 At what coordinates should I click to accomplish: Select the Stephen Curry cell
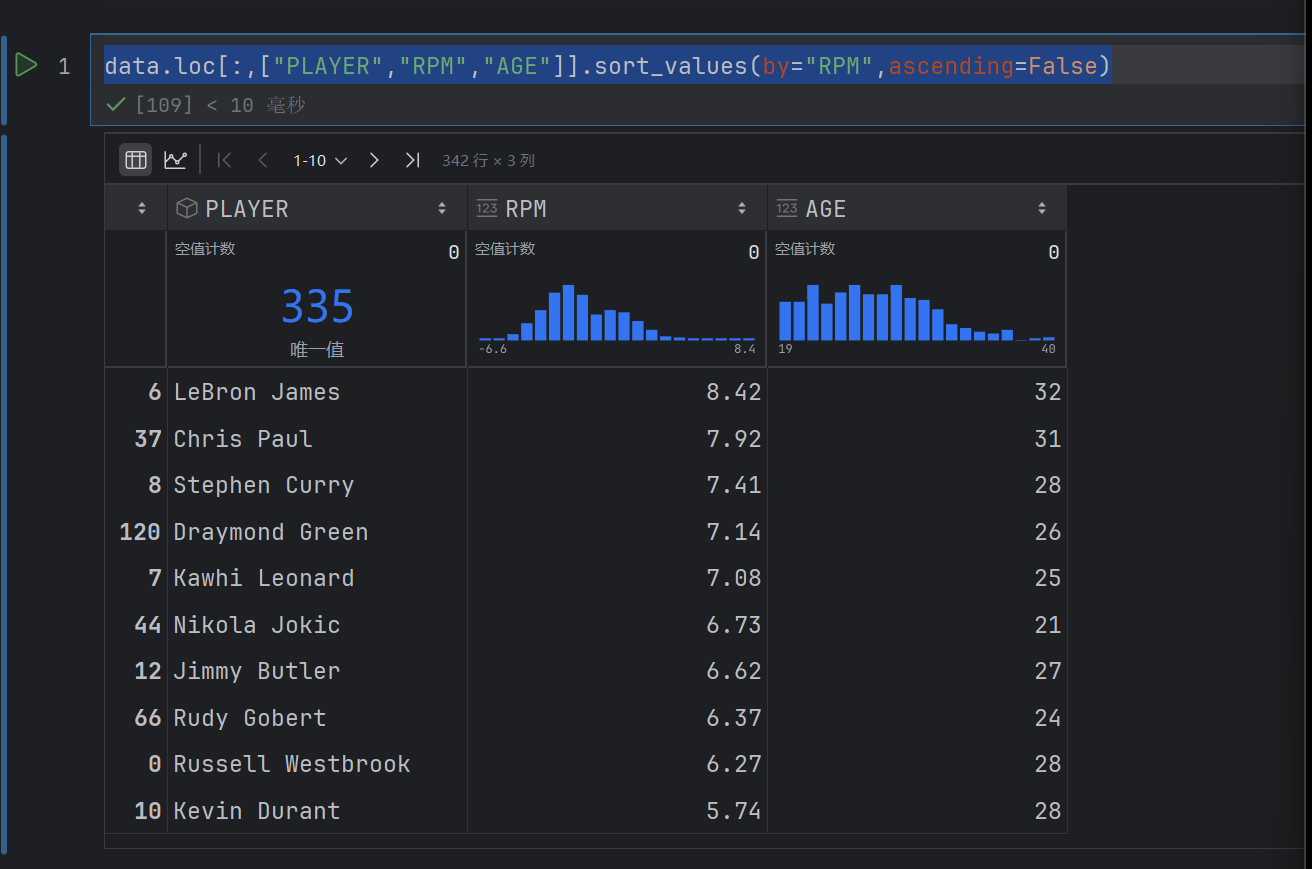coord(316,485)
